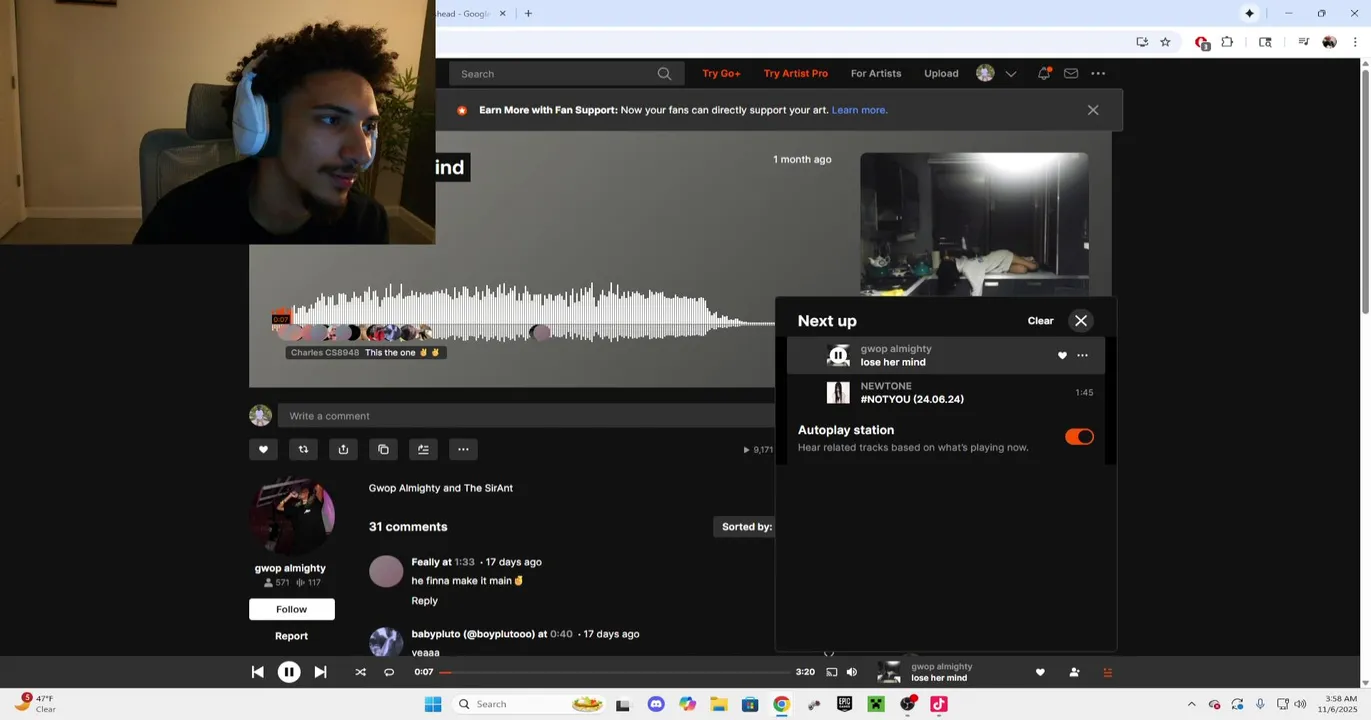Seek using the bottom playback progress bar

(614, 672)
